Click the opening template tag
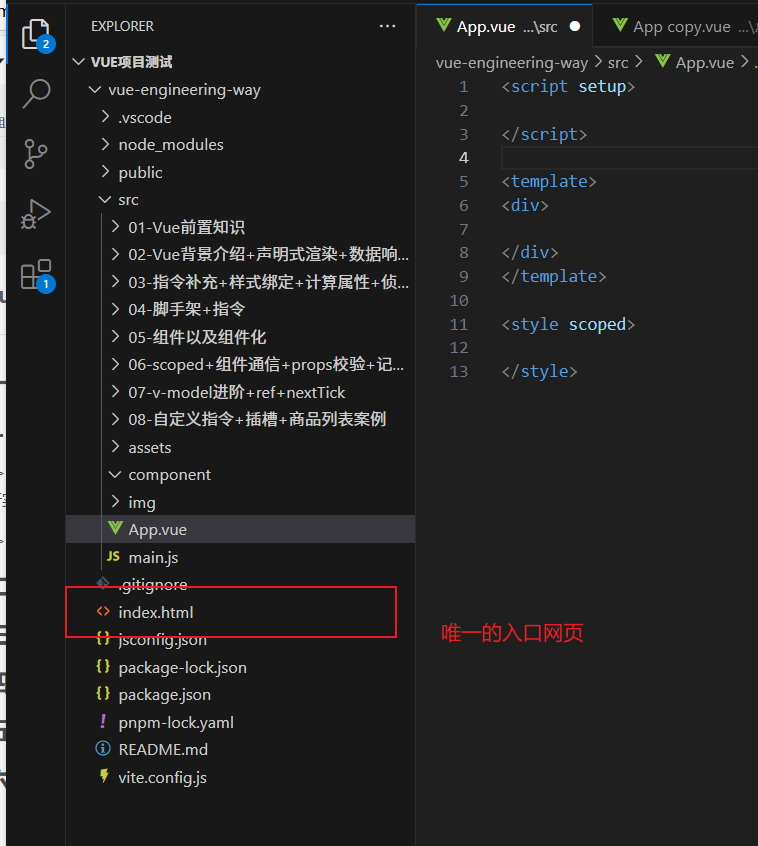 (549, 181)
